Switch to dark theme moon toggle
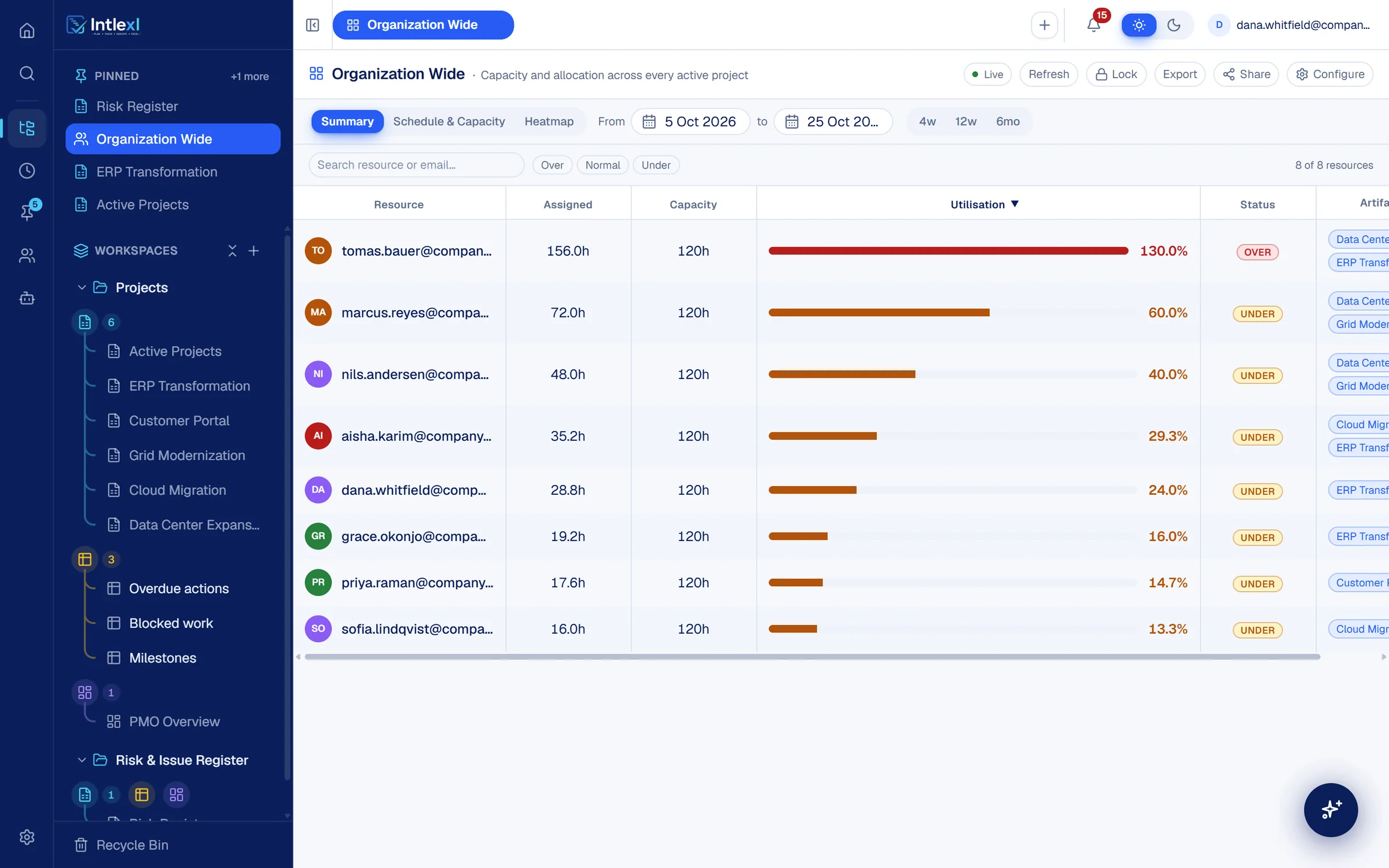This screenshot has width=1389, height=868. point(1174,25)
